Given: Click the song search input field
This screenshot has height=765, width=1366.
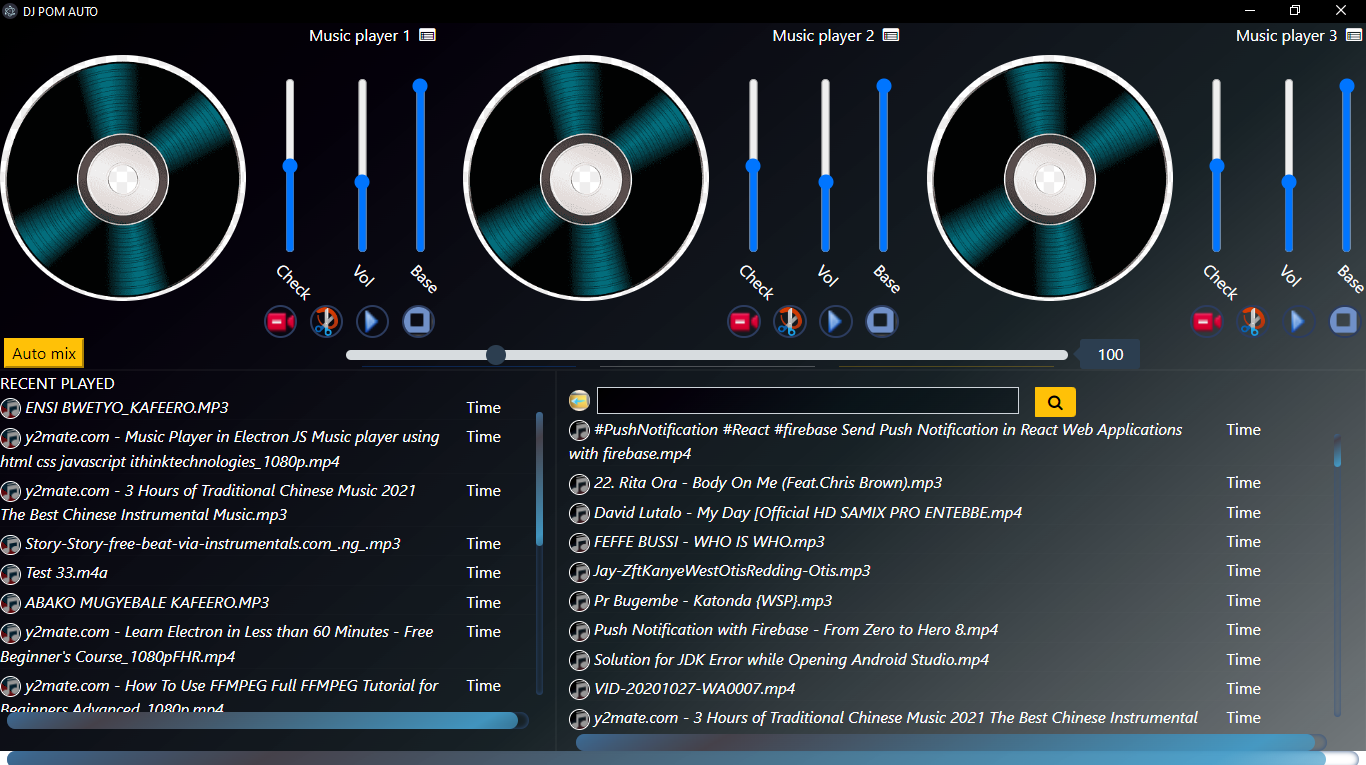Looking at the screenshot, I should point(807,401).
